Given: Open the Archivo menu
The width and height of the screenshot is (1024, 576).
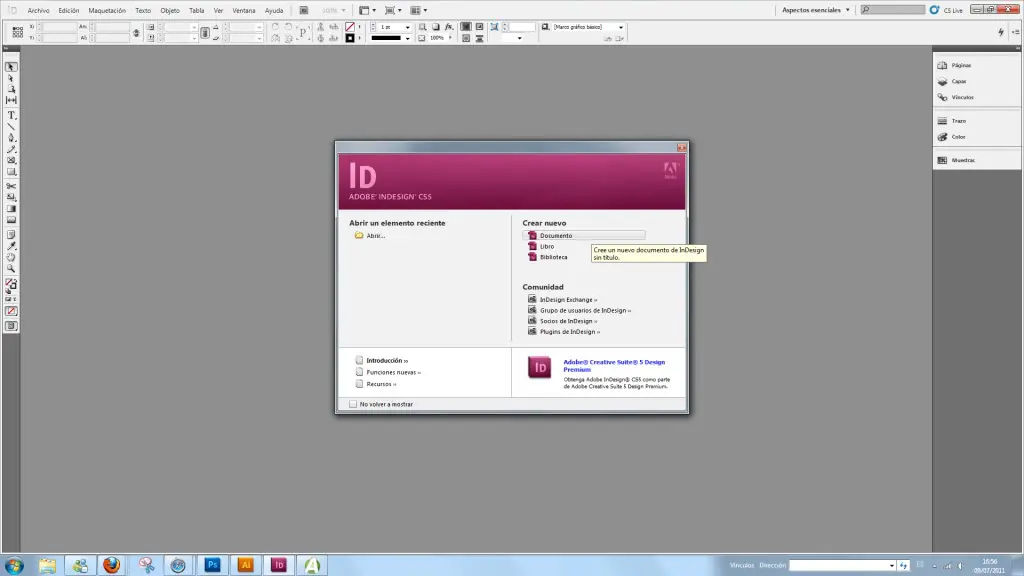Looking at the screenshot, I should (x=38, y=10).
